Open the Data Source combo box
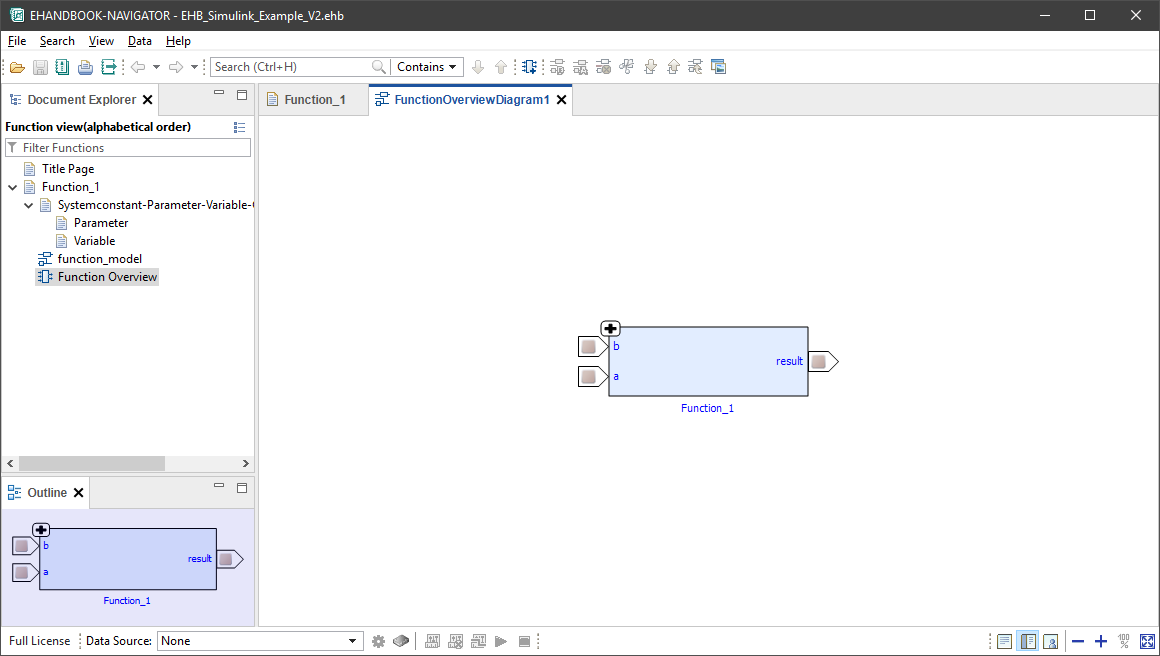 click(258, 641)
